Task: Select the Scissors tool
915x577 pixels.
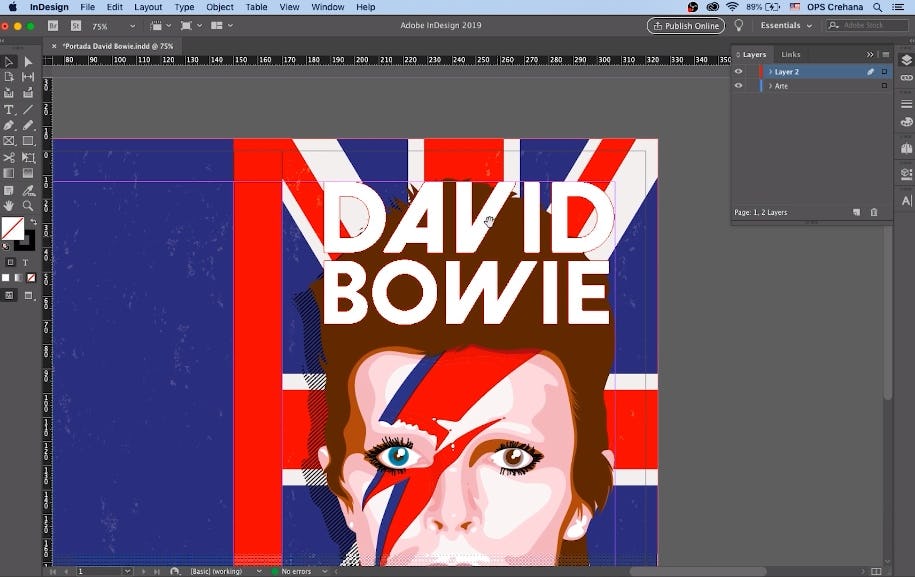Action: tap(9, 158)
